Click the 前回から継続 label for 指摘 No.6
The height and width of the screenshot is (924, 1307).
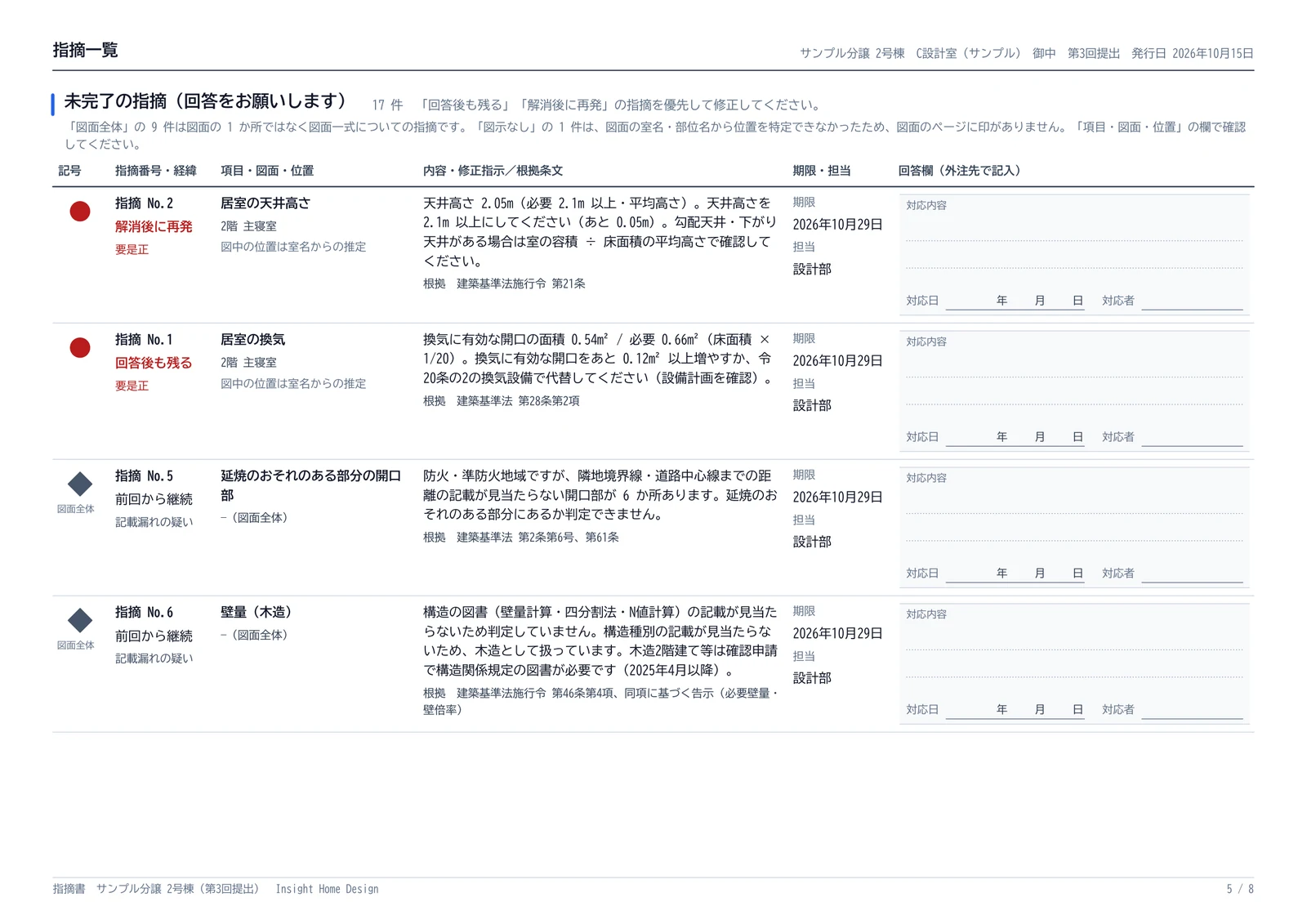click(x=154, y=636)
